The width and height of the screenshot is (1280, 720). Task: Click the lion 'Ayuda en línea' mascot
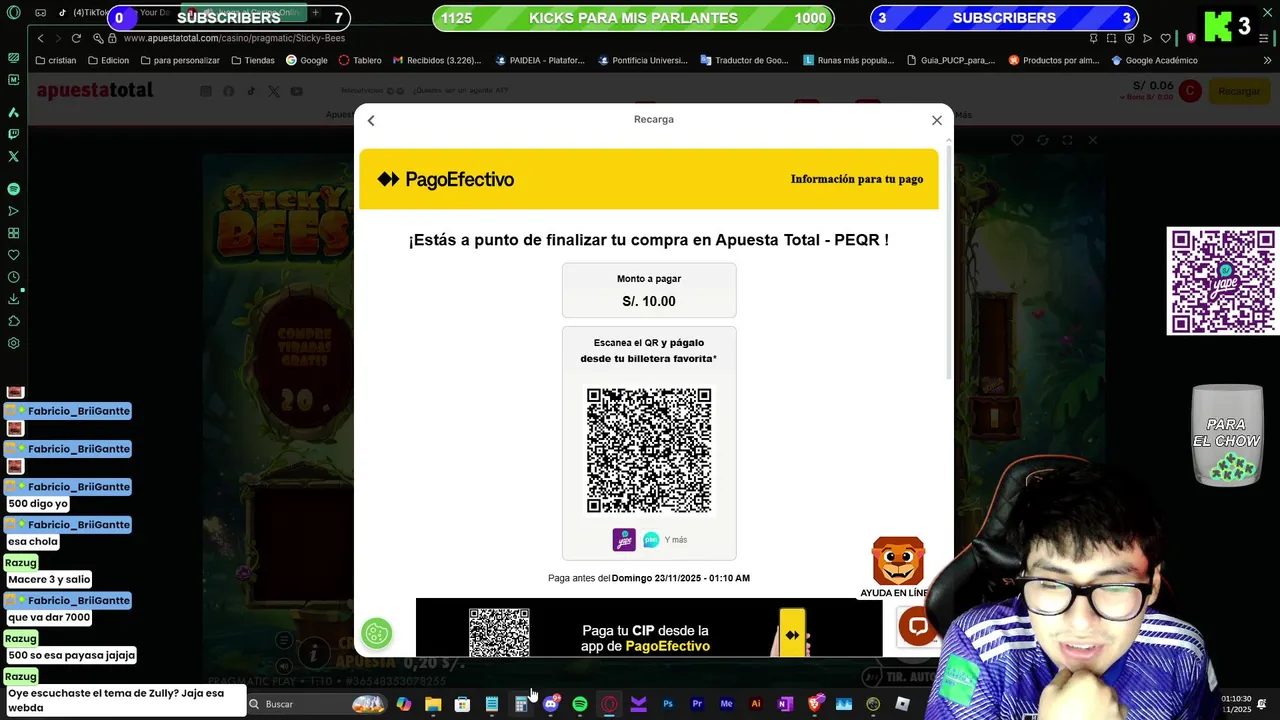click(898, 561)
